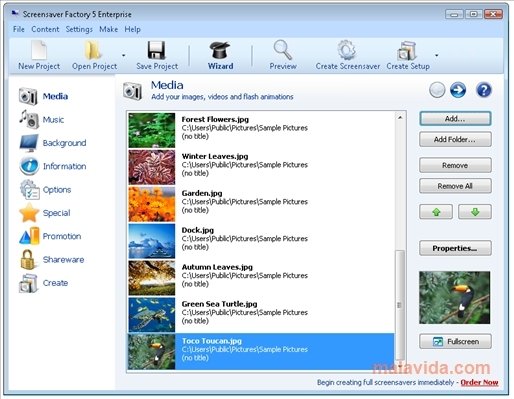Expand the Create Setup dropdown arrow
514x399 pixels.
coord(437,55)
